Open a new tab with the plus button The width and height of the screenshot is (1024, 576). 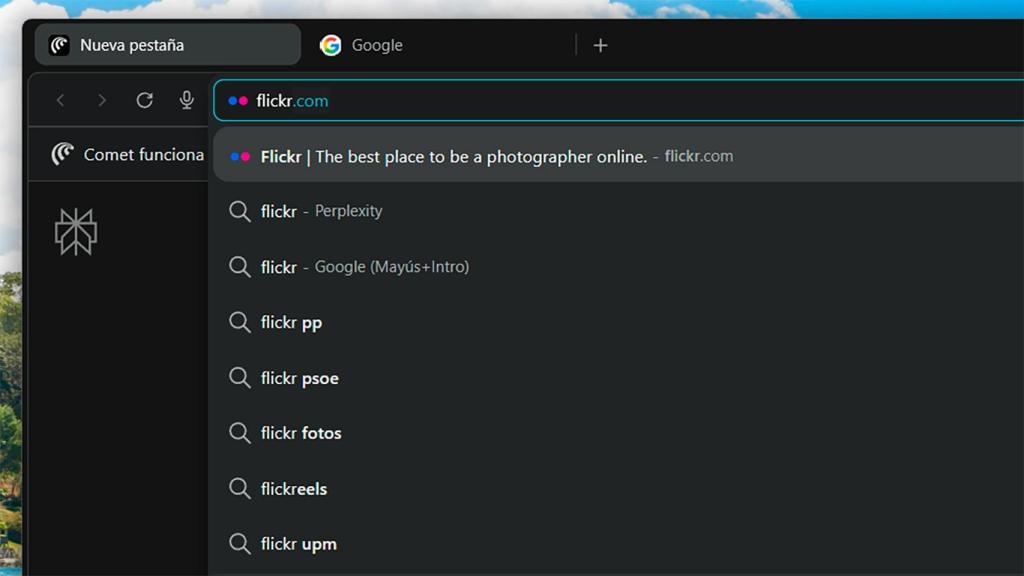pyautogui.click(x=600, y=44)
